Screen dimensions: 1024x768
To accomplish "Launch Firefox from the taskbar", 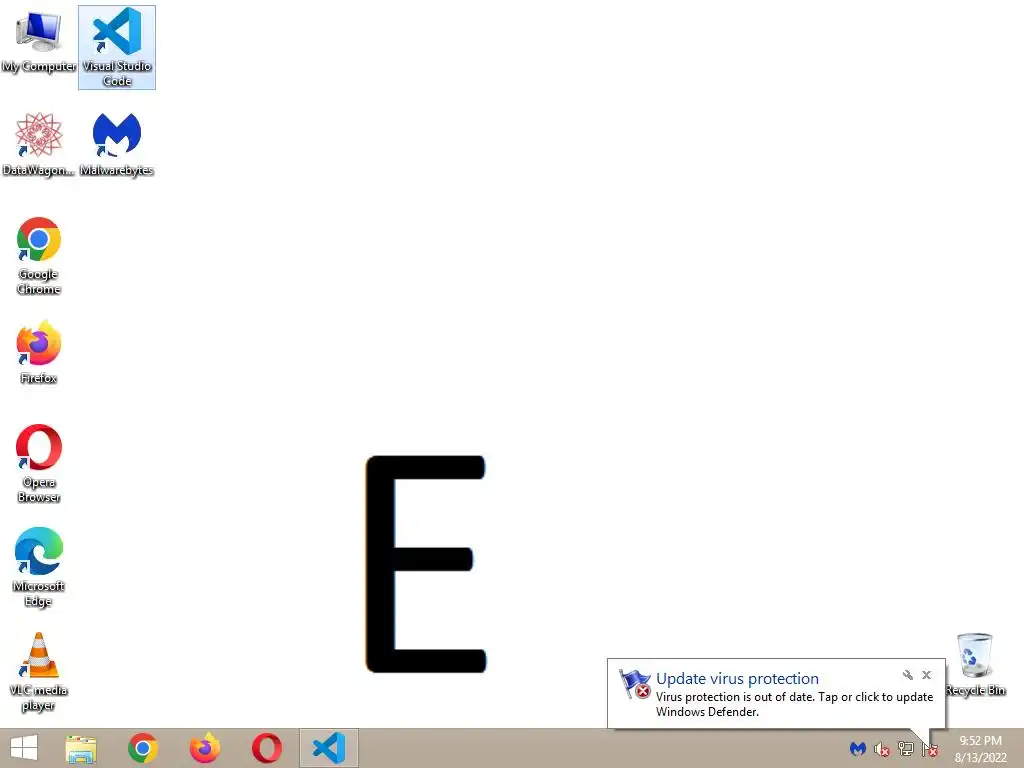I will (x=204, y=748).
